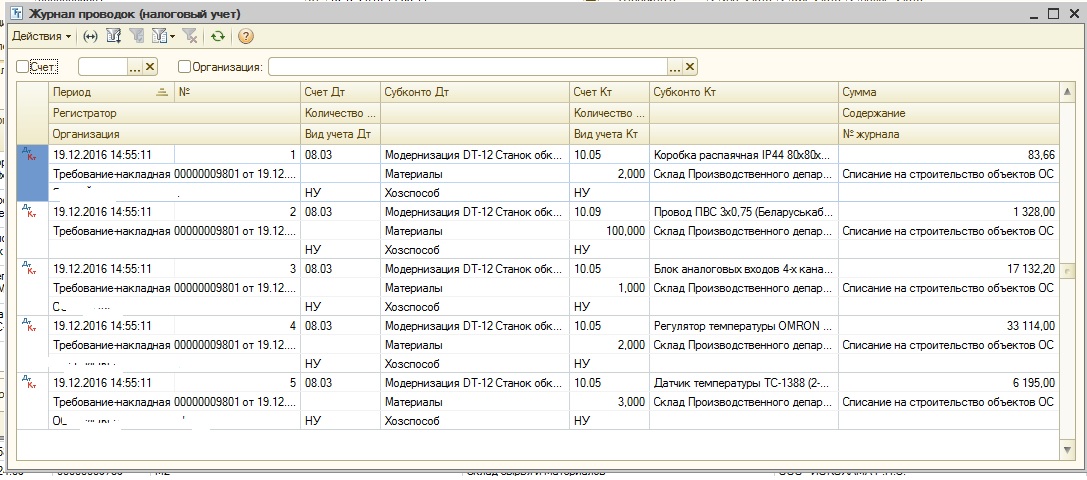The height and width of the screenshot is (480, 1087).
Task: Click Дт/Кт icon of entry 2
Action: (x=31, y=211)
